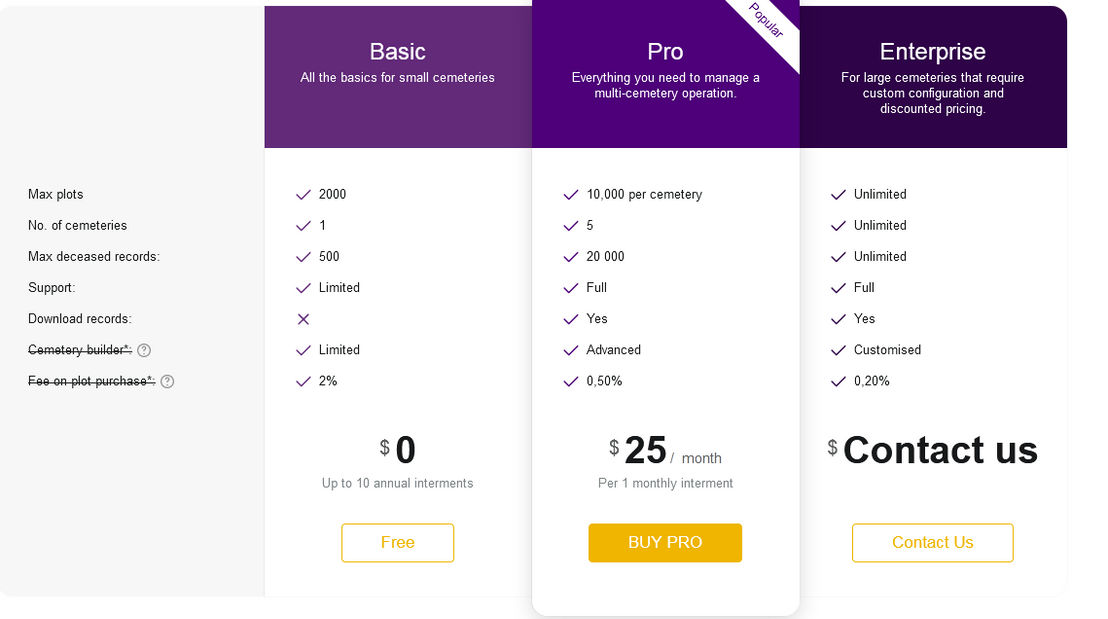Click the checkmark beside Pro 10,000 per cemetery
The width and height of the screenshot is (1108, 619).
(x=571, y=195)
